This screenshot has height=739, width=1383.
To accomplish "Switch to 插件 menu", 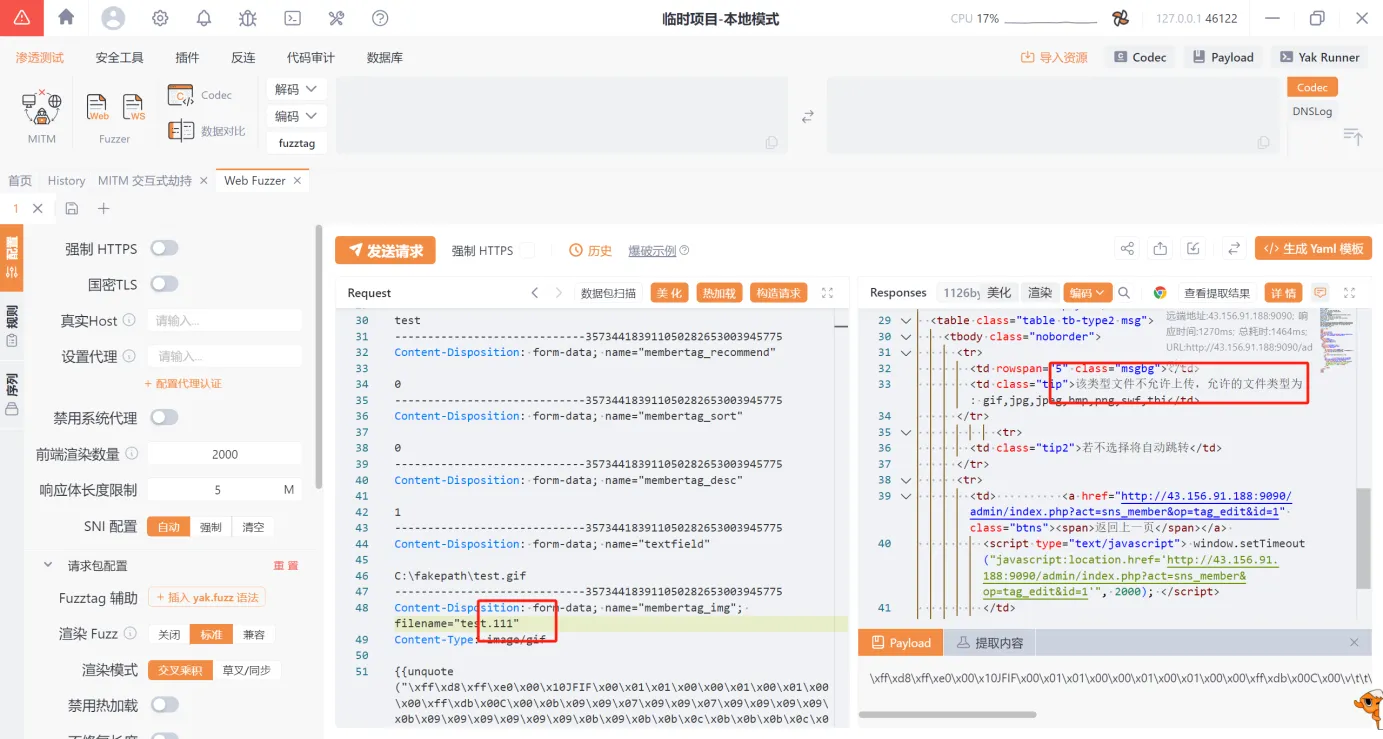I will click(x=187, y=58).
